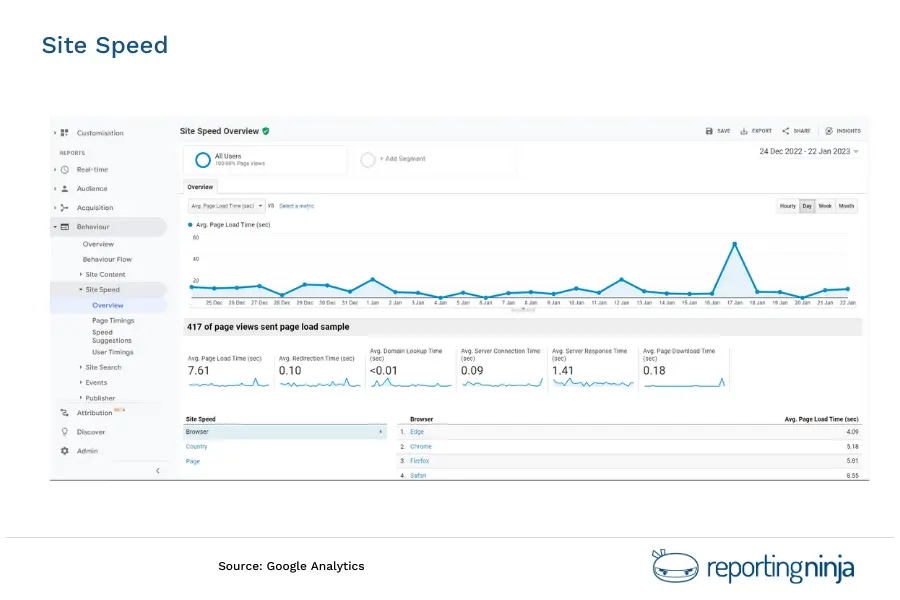Open the Chrome browser row link
The width and height of the screenshot is (900, 600).
(x=420, y=446)
